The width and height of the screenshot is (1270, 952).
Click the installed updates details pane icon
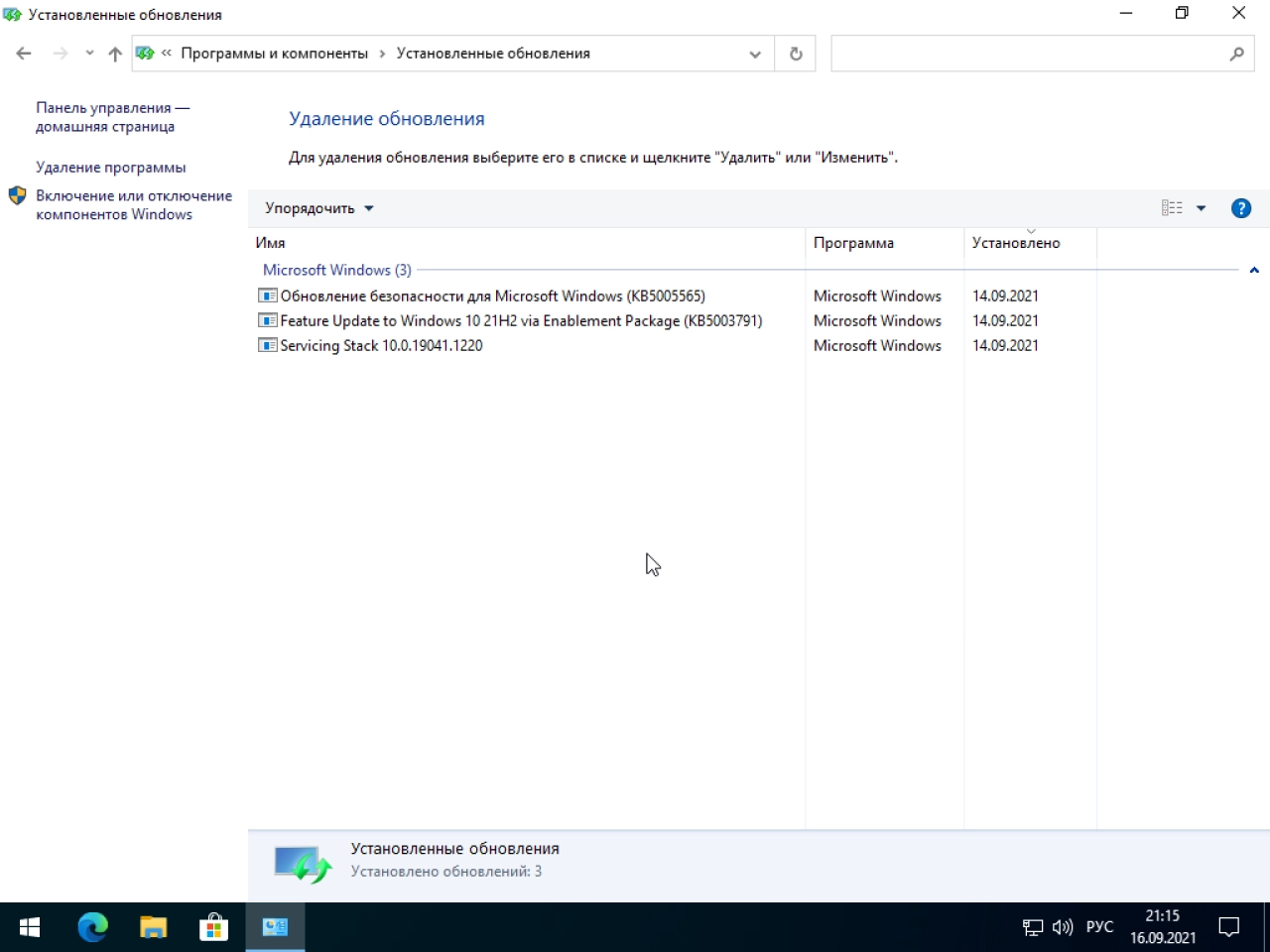pos(303,864)
